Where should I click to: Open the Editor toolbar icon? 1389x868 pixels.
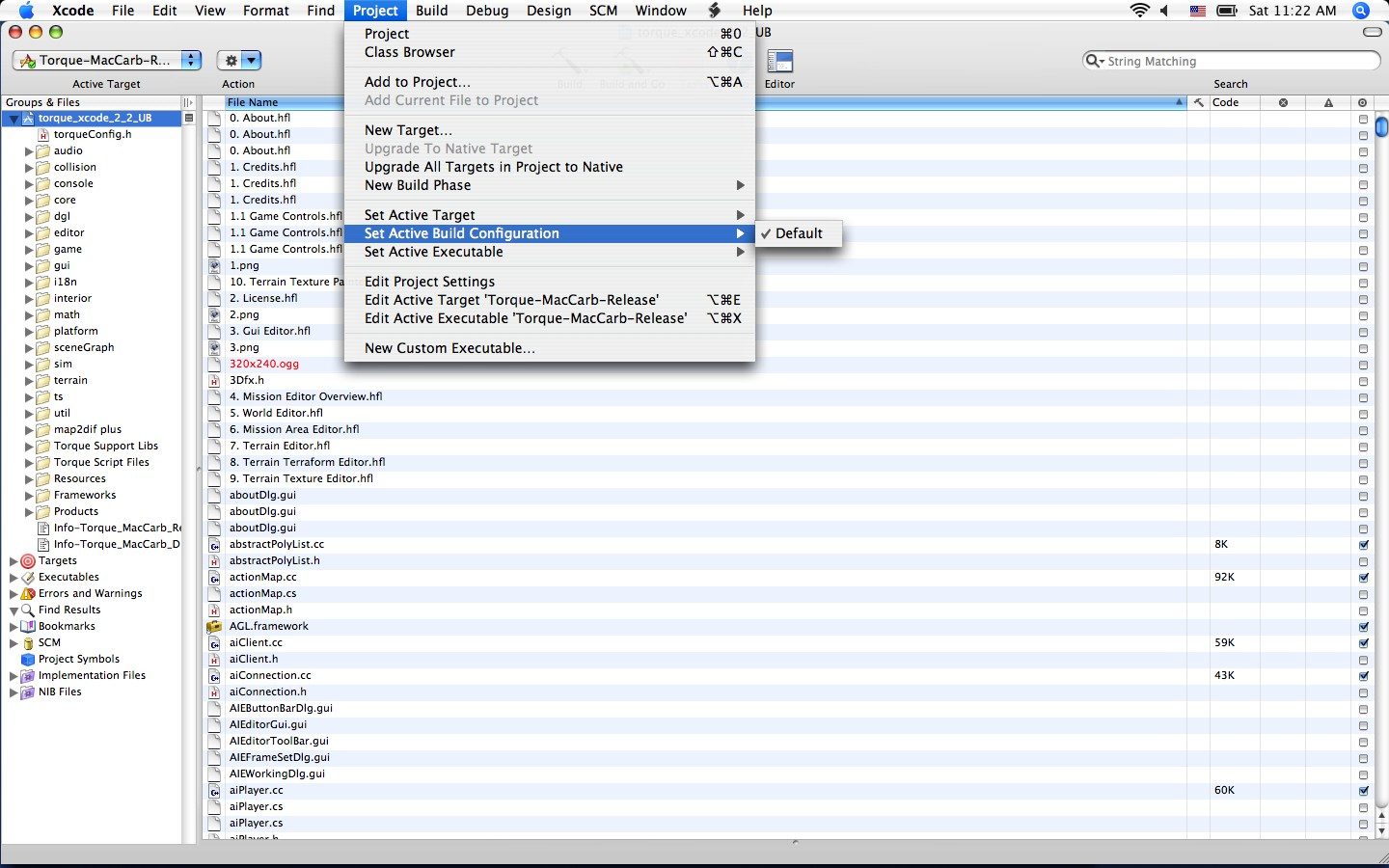coord(779,61)
